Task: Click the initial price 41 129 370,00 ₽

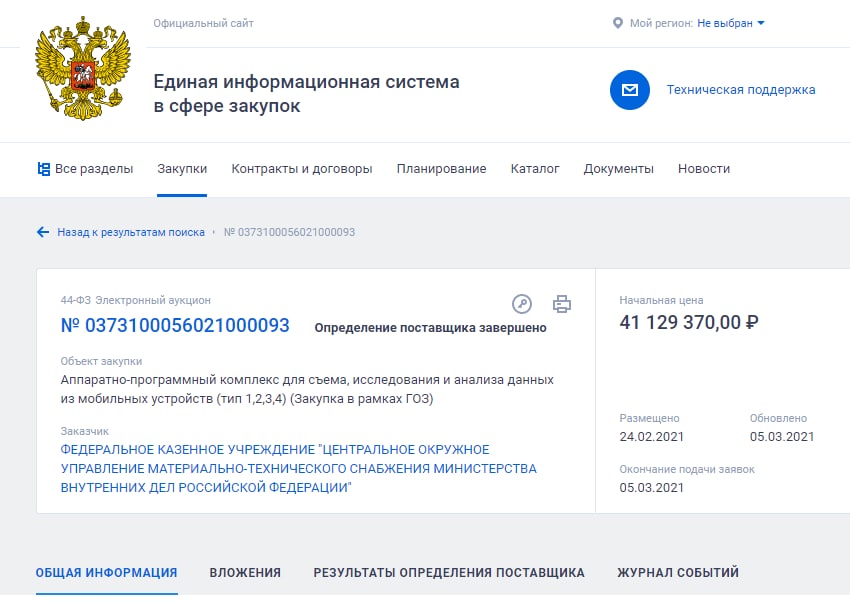Action: point(689,323)
